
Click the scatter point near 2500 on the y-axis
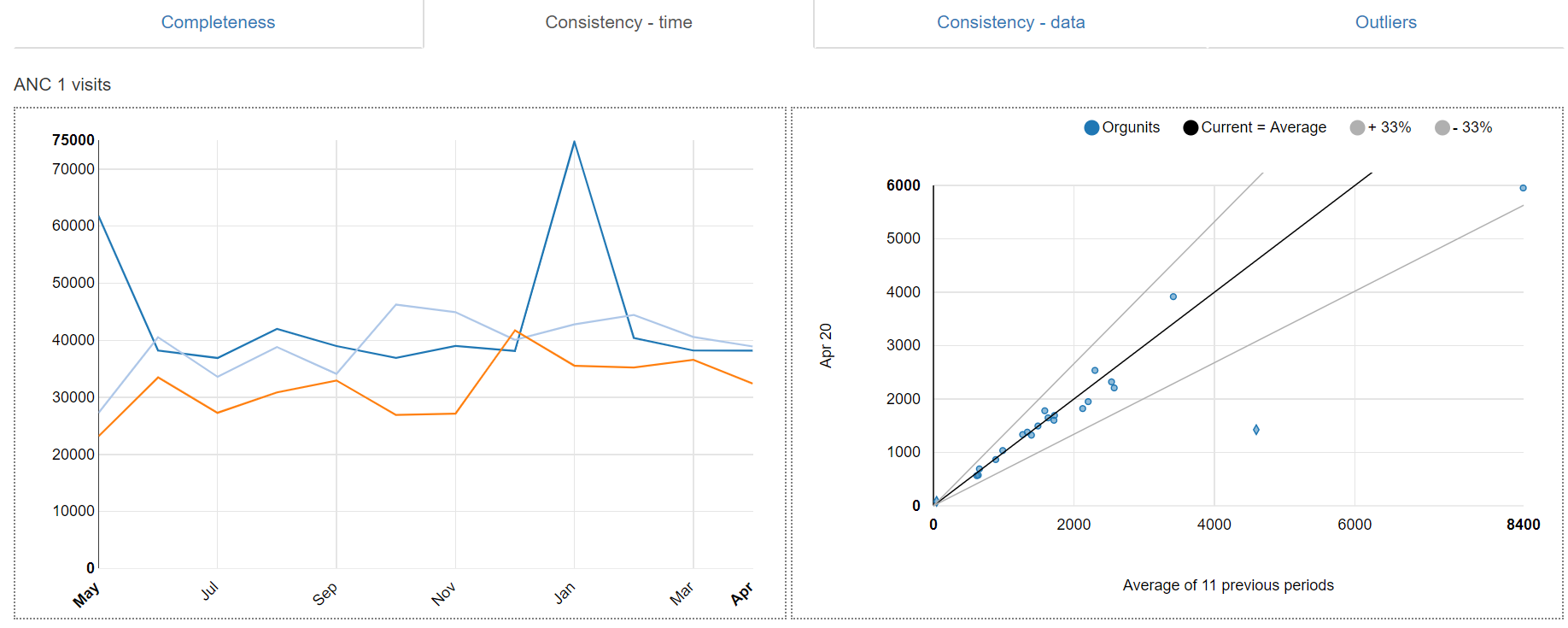coord(1095,370)
